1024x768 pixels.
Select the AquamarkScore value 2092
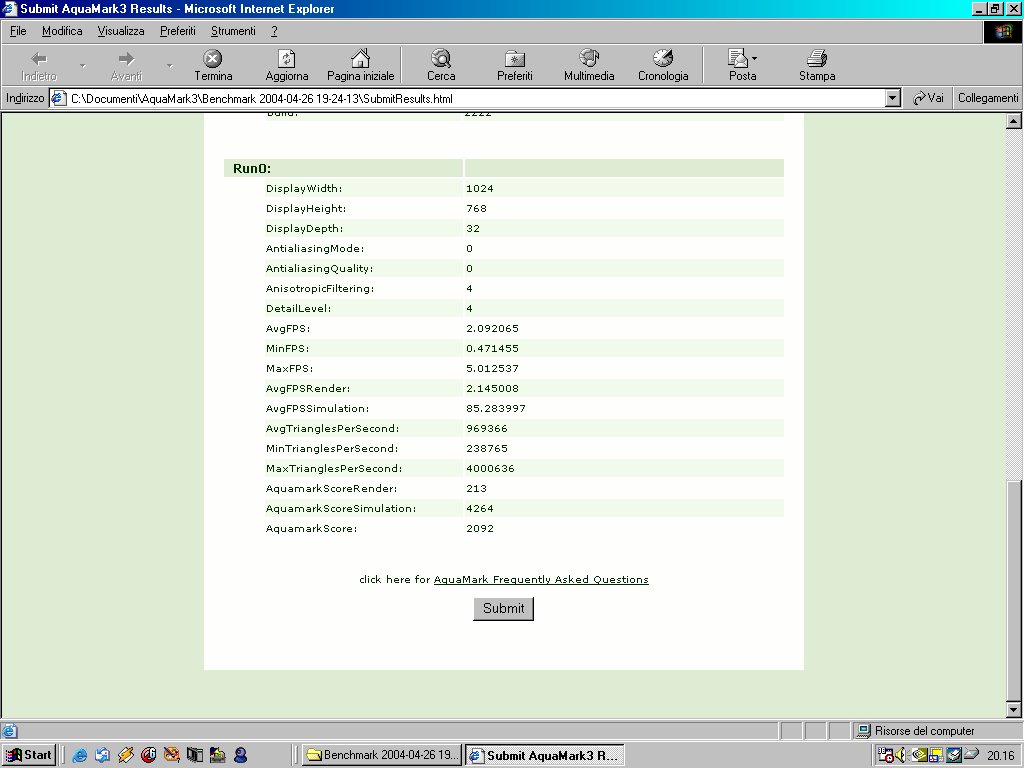click(x=479, y=529)
